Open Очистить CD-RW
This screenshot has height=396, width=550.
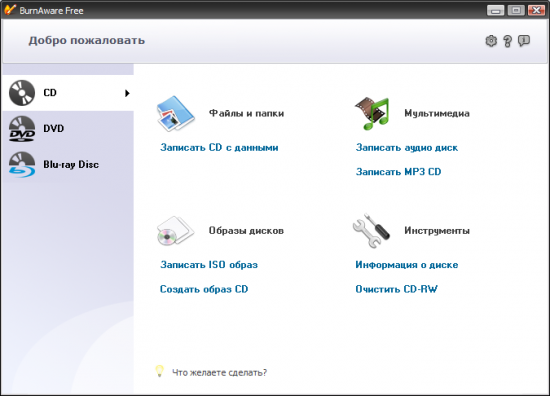[396, 289]
